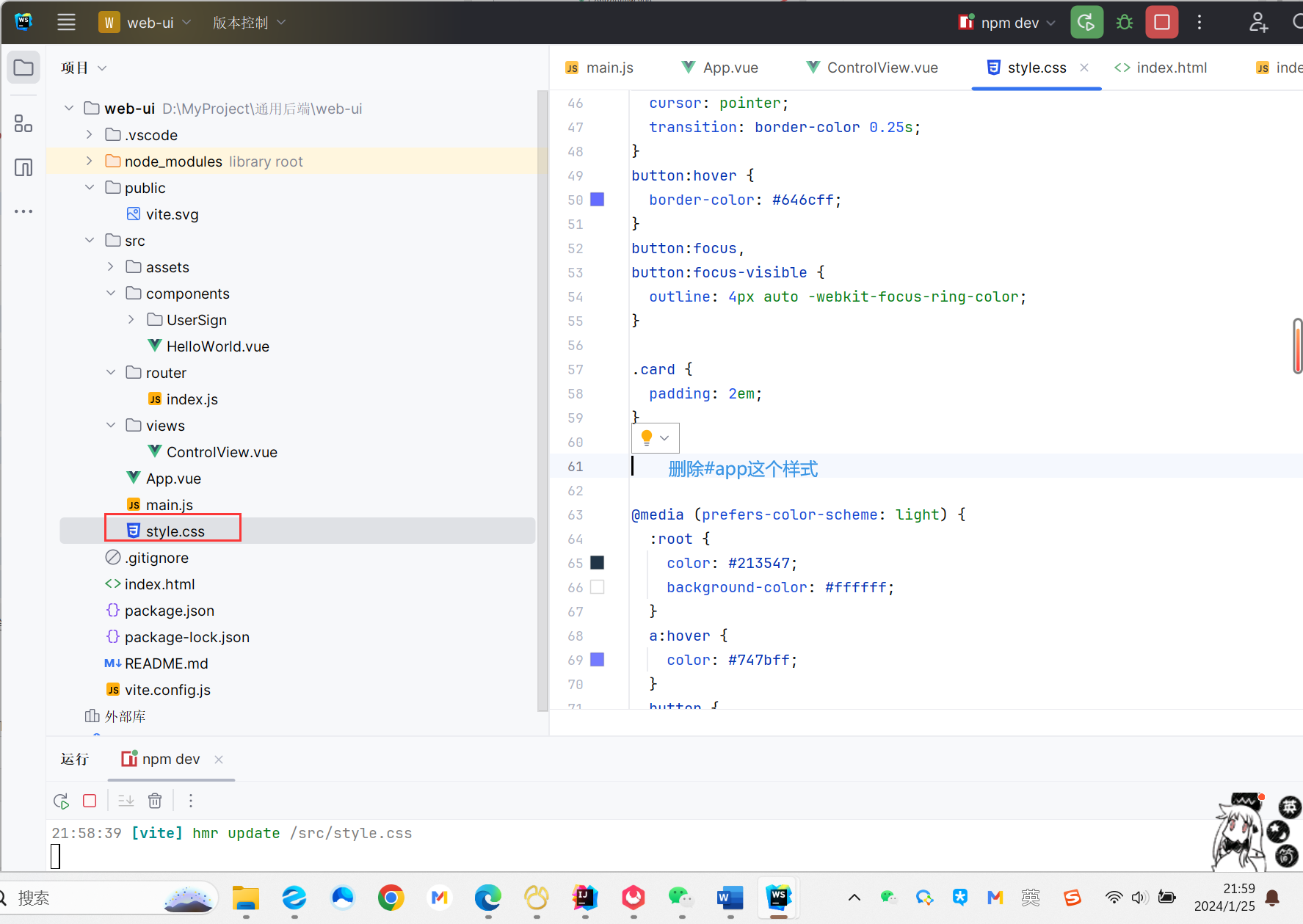Collapse the components folder
The width and height of the screenshot is (1303, 924).
[110, 293]
